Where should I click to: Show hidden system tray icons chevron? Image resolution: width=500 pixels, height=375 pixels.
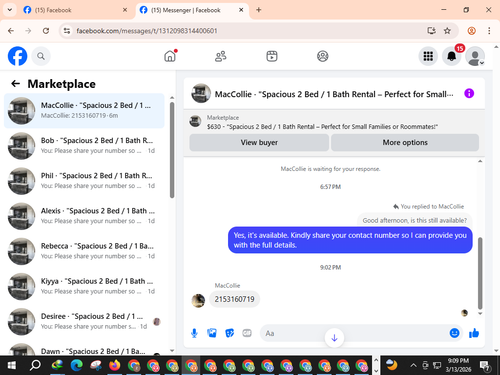[x=413, y=366]
